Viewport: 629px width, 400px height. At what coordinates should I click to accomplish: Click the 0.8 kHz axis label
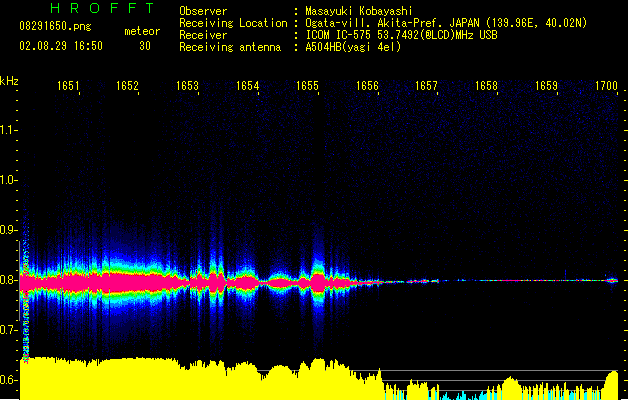[8, 280]
